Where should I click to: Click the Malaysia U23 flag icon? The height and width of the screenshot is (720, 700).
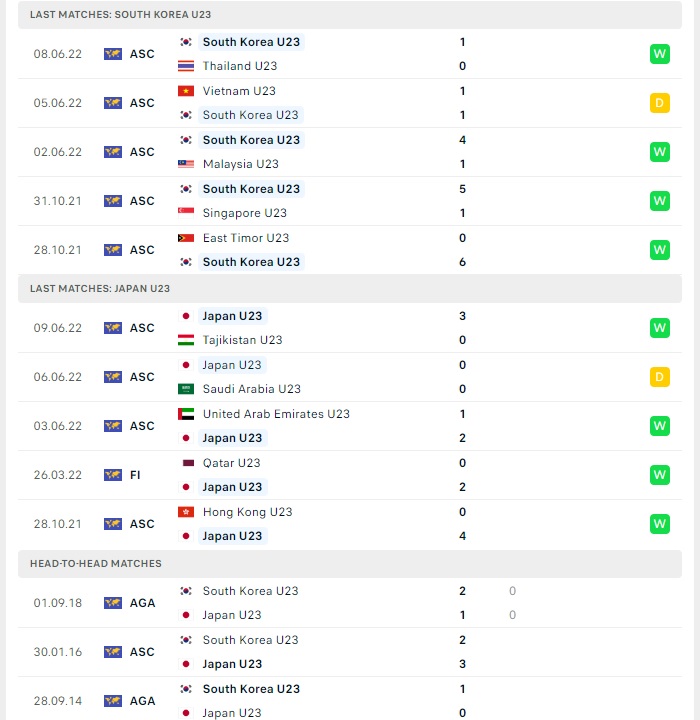click(186, 164)
